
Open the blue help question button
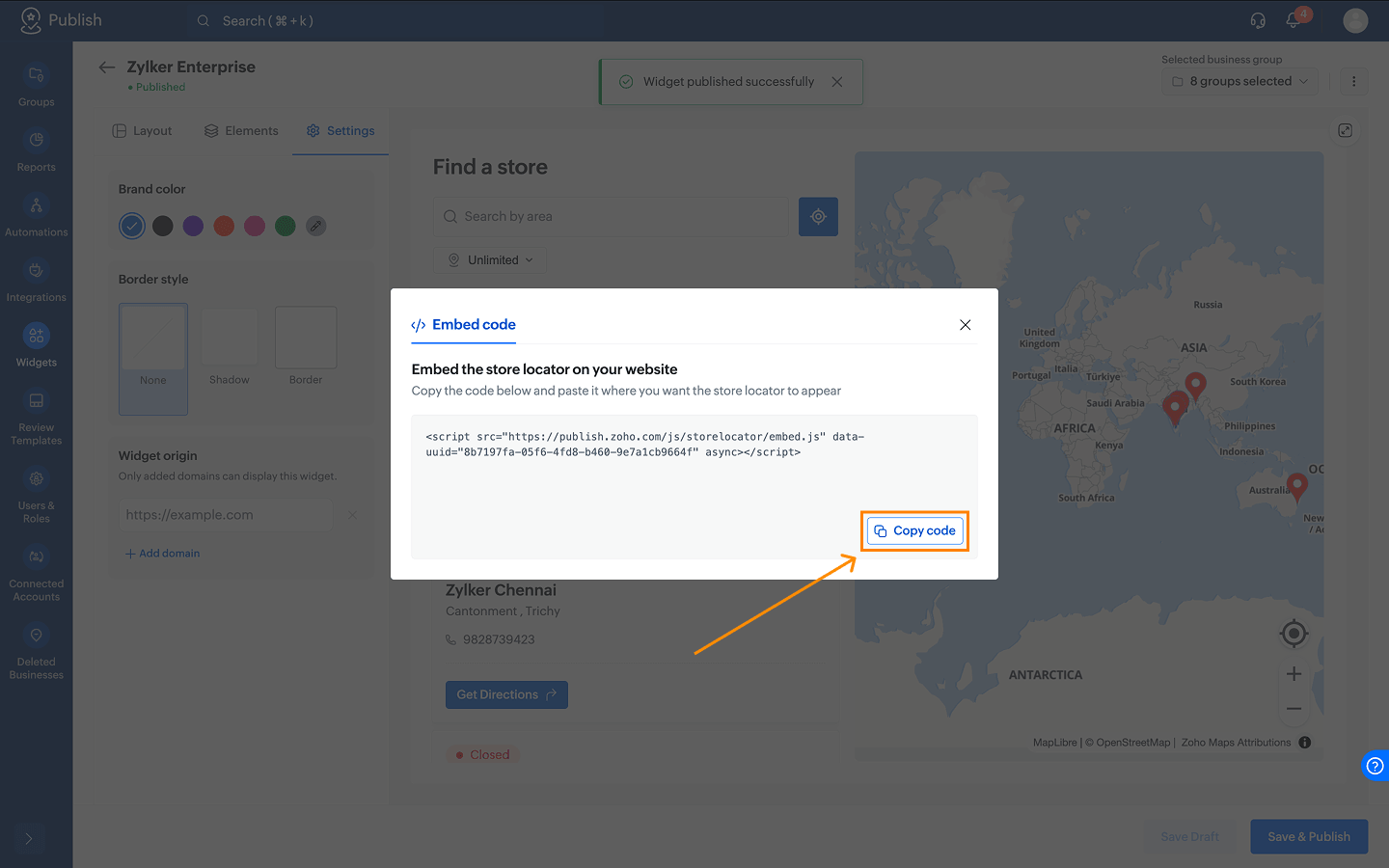tap(1375, 766)
